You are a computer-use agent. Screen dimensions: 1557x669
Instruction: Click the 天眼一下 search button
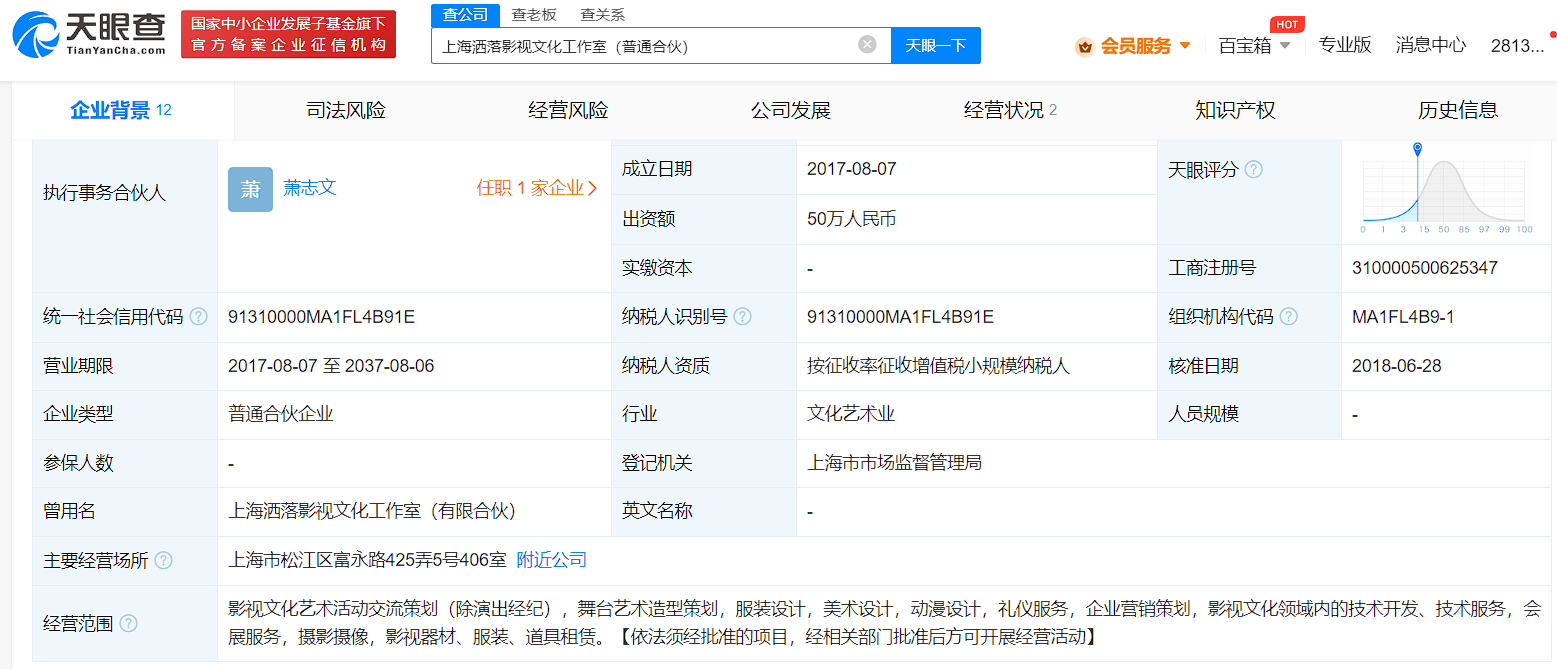point(936,45)
